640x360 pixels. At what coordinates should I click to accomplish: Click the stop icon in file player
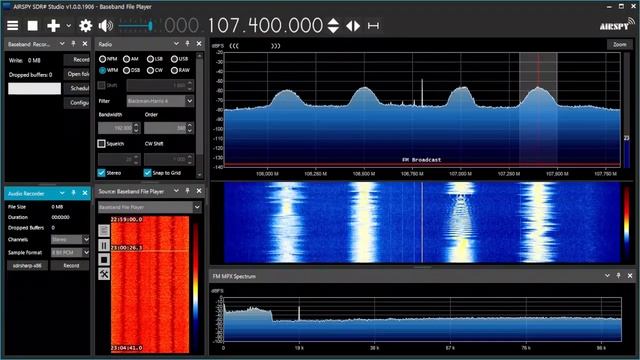[x=104, y=260]
